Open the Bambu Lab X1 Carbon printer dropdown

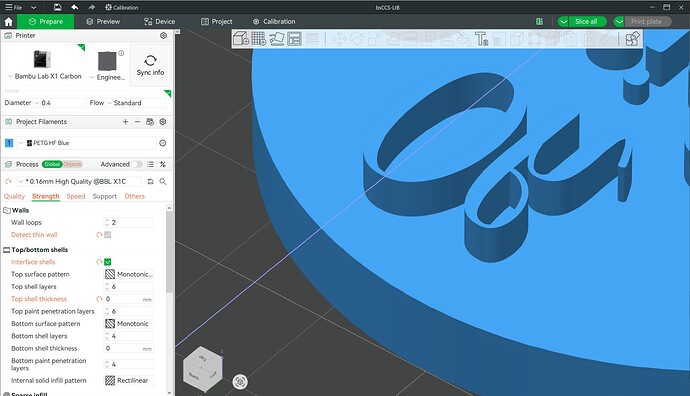(x=10, y=77)
